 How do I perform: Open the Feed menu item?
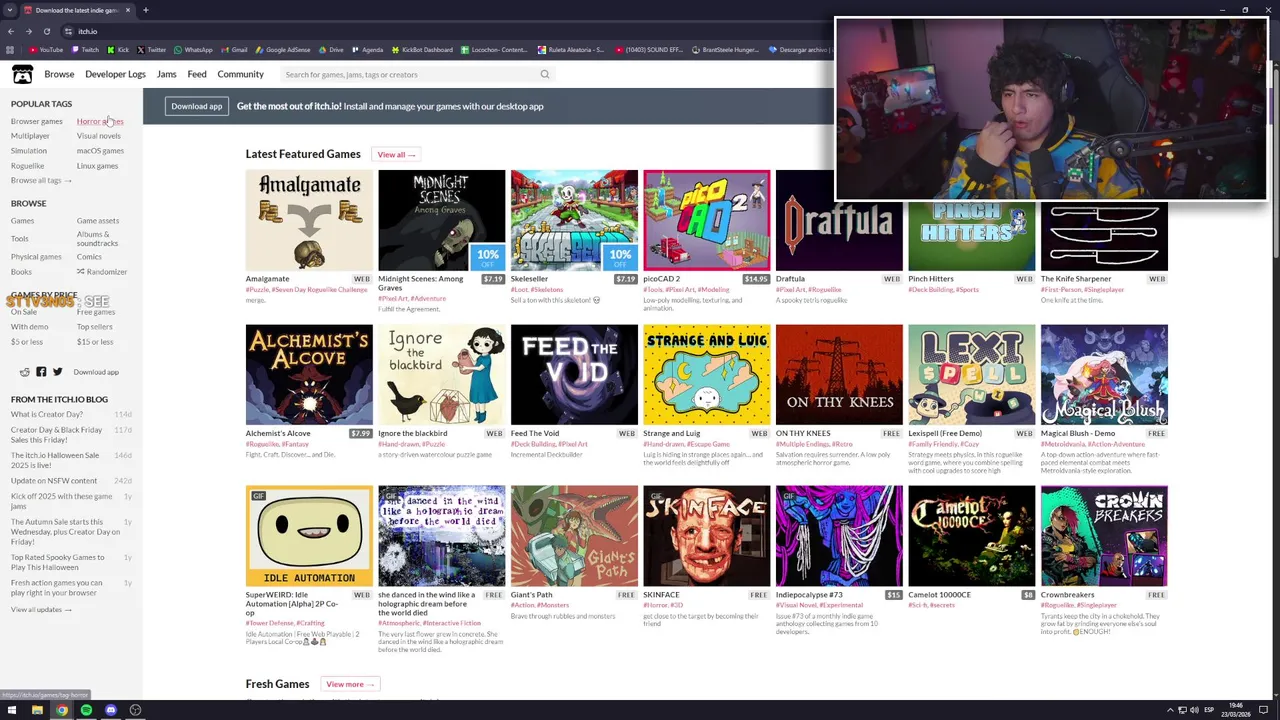[197, 74]
